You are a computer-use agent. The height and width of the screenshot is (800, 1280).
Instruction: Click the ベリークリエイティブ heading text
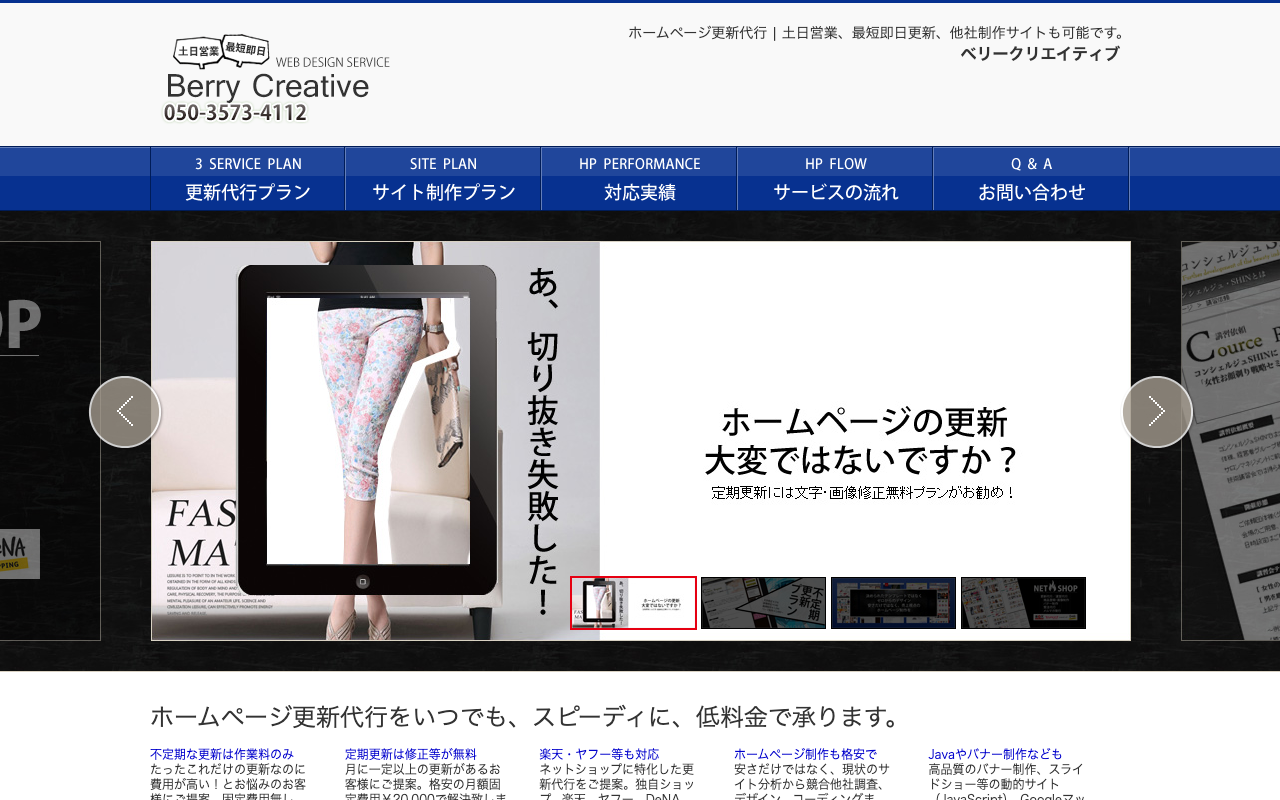point(1040,54)
